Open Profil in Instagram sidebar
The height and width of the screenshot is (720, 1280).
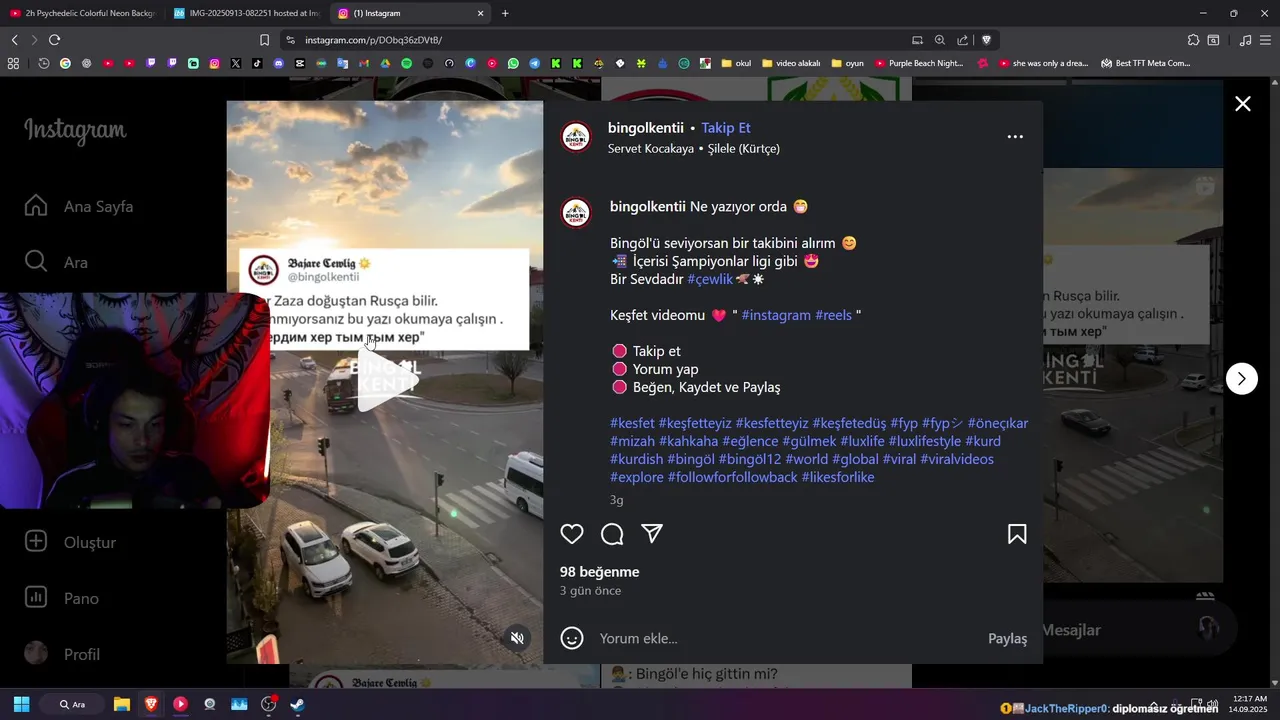pyautogui.click(x=62, y=654)
